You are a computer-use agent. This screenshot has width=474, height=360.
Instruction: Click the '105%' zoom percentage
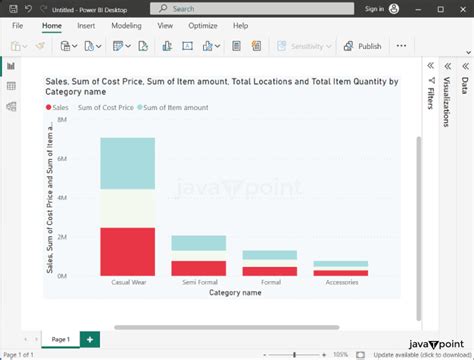coord(341,355)
